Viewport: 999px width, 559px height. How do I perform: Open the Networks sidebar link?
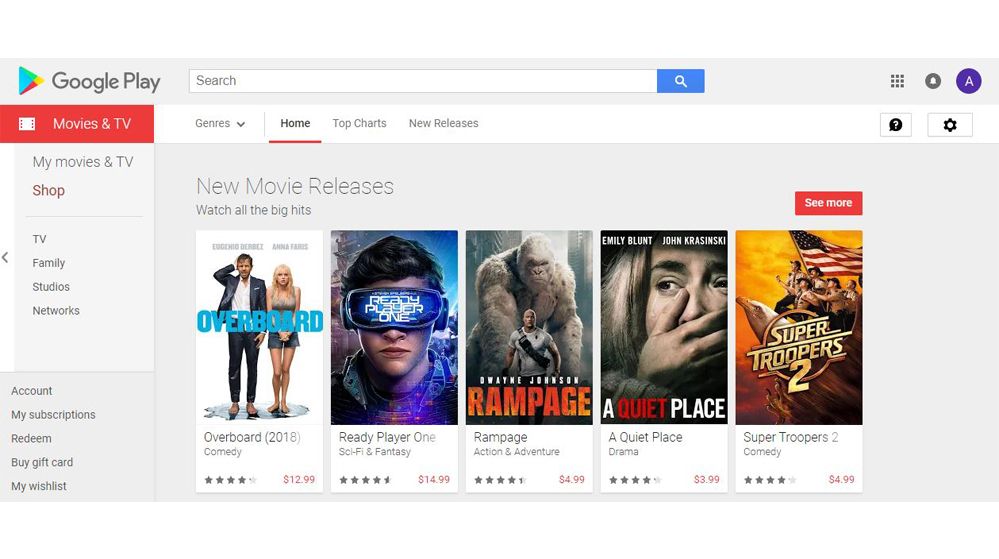pos(56,310)
